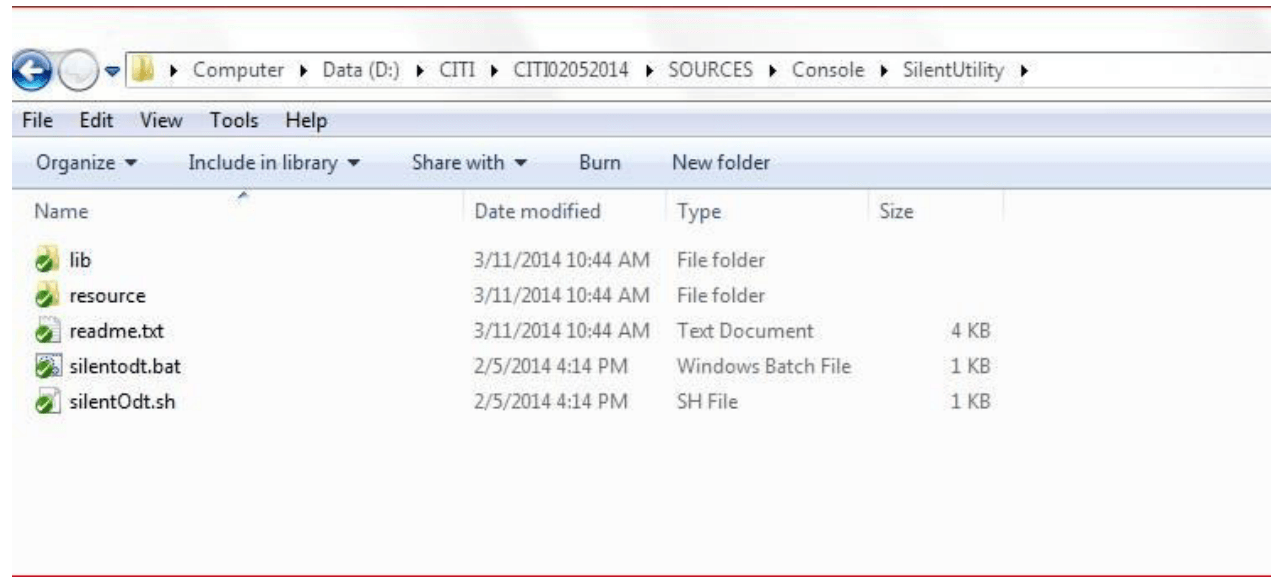Expand the arrow after Computer breadcrumb

tap(304, 72)
